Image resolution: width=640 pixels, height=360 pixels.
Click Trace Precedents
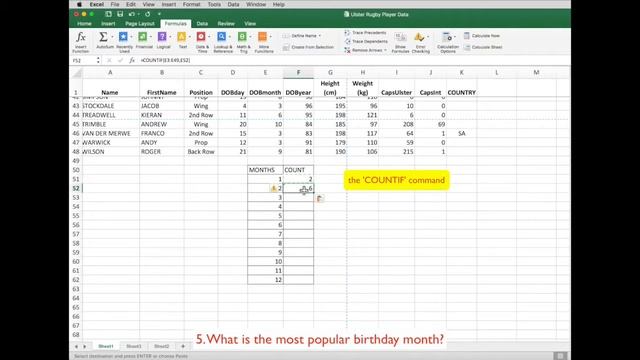[x=365, y=33]
